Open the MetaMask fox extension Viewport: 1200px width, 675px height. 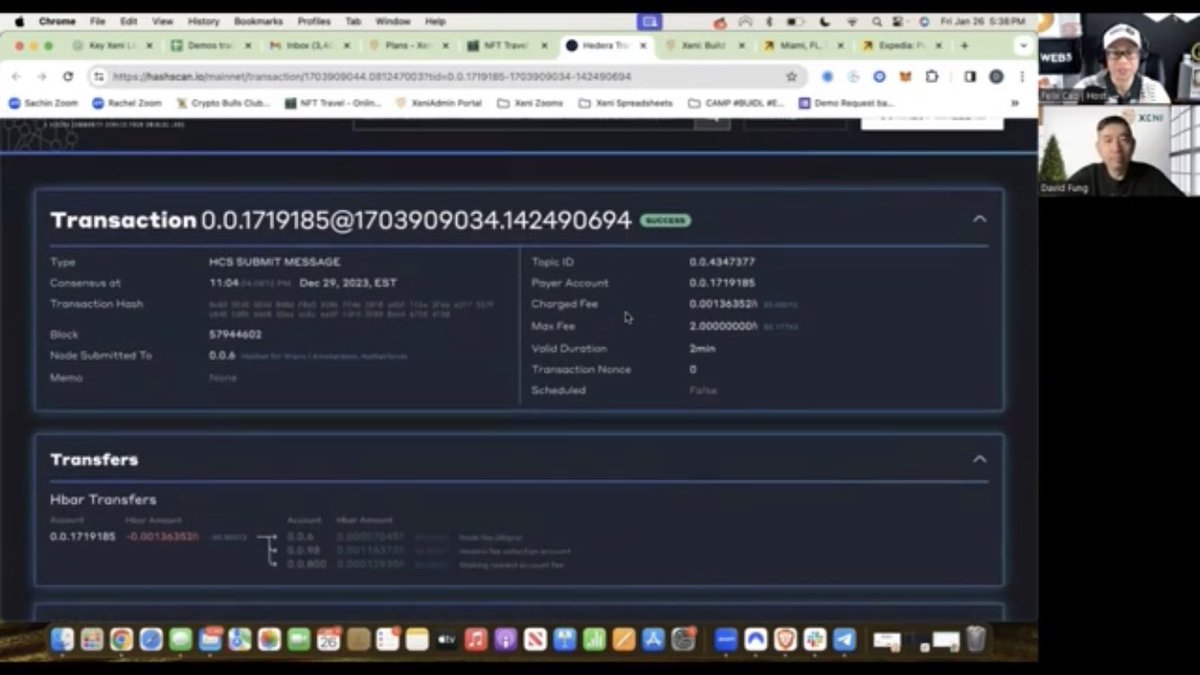[x=905, y=76]
